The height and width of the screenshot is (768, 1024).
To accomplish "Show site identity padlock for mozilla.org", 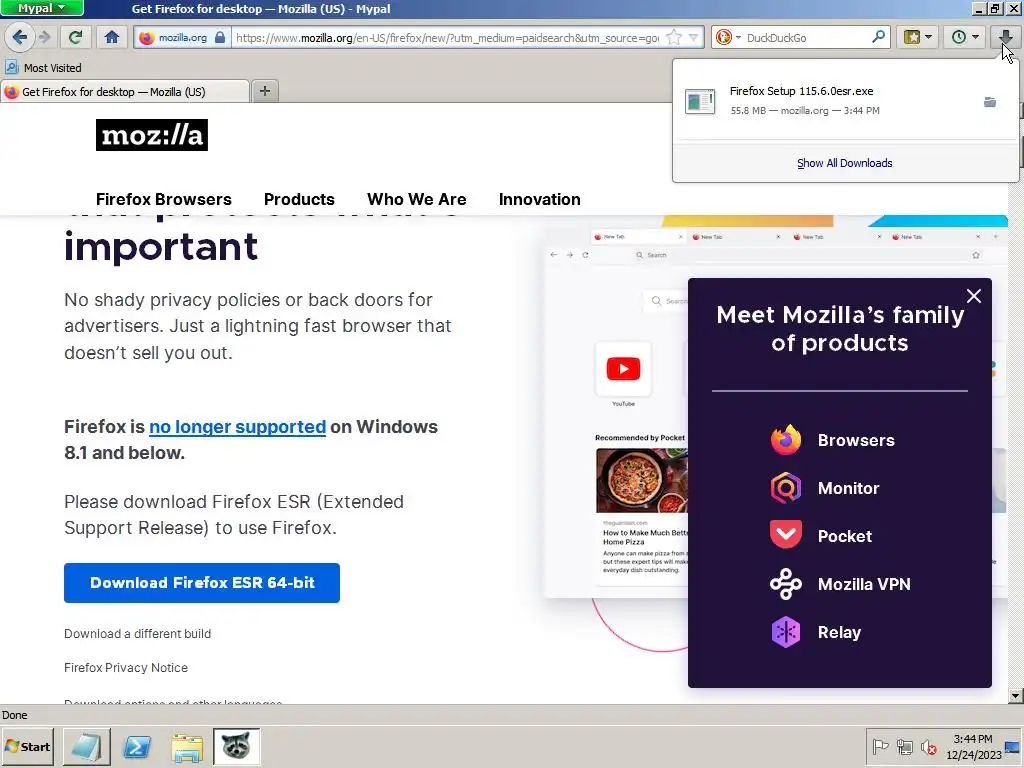I will point(220,37).
